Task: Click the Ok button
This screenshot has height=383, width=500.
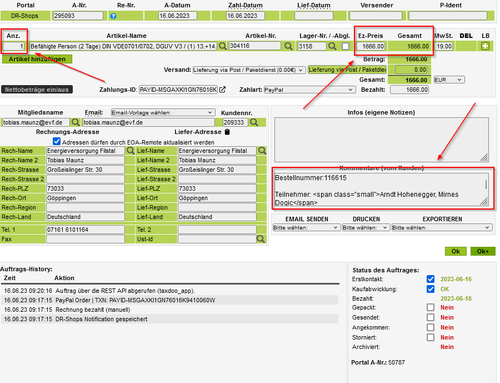Action: 455,251
